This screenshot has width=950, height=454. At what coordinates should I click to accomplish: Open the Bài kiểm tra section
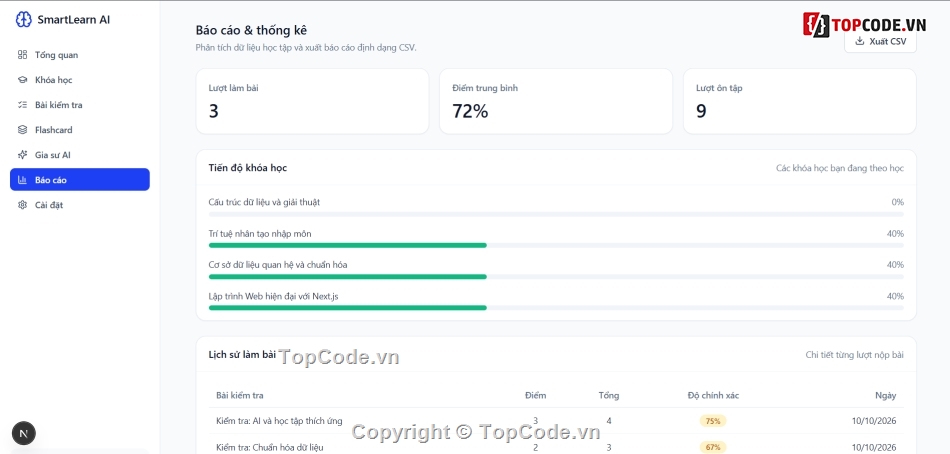[x=79, y=105]
